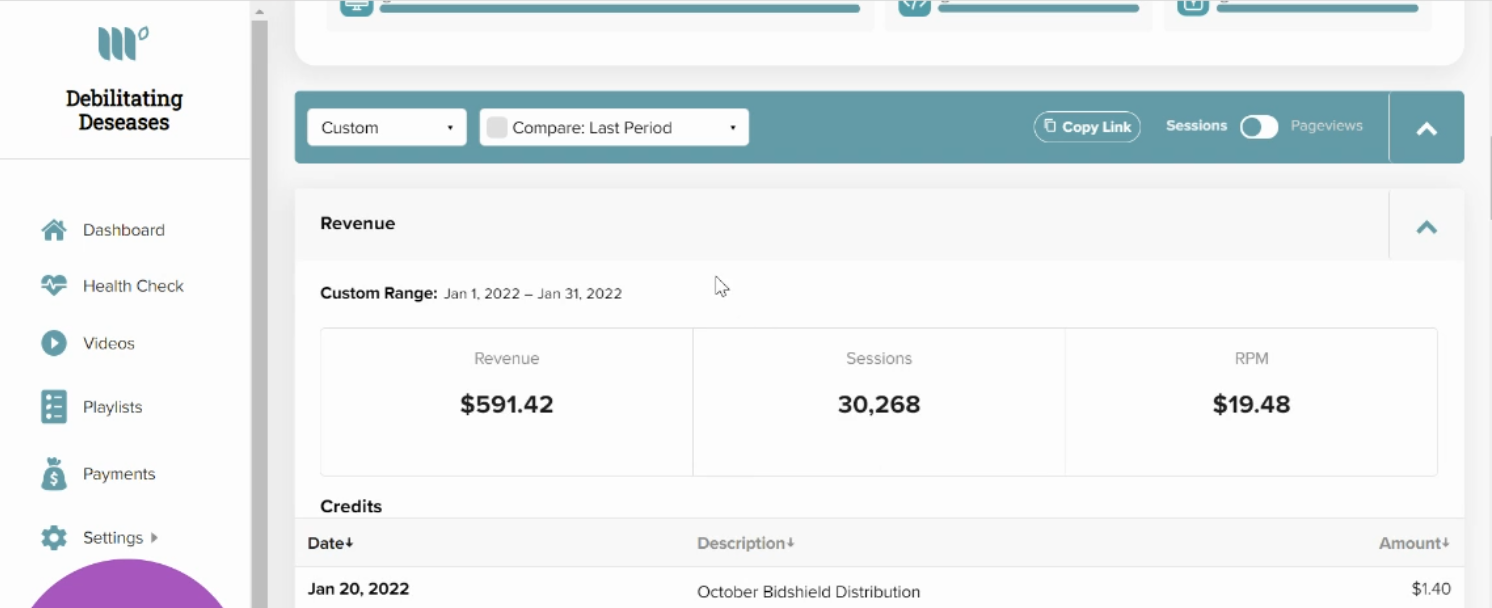
Task: Click the $1.40 amount cell
Action: coord(1431,589)
